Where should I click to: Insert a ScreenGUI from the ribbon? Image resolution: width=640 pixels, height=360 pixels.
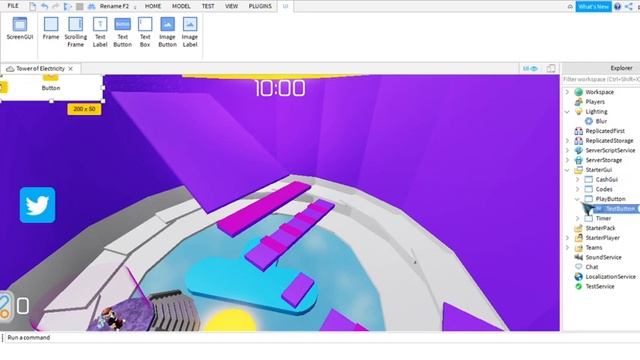coord(20,28)
